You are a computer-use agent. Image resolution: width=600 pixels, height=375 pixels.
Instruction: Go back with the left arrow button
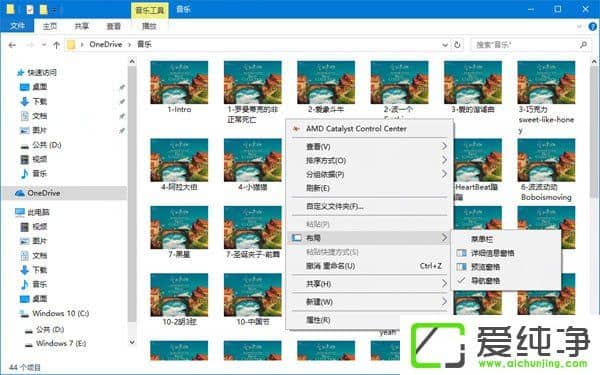(12, 45)
